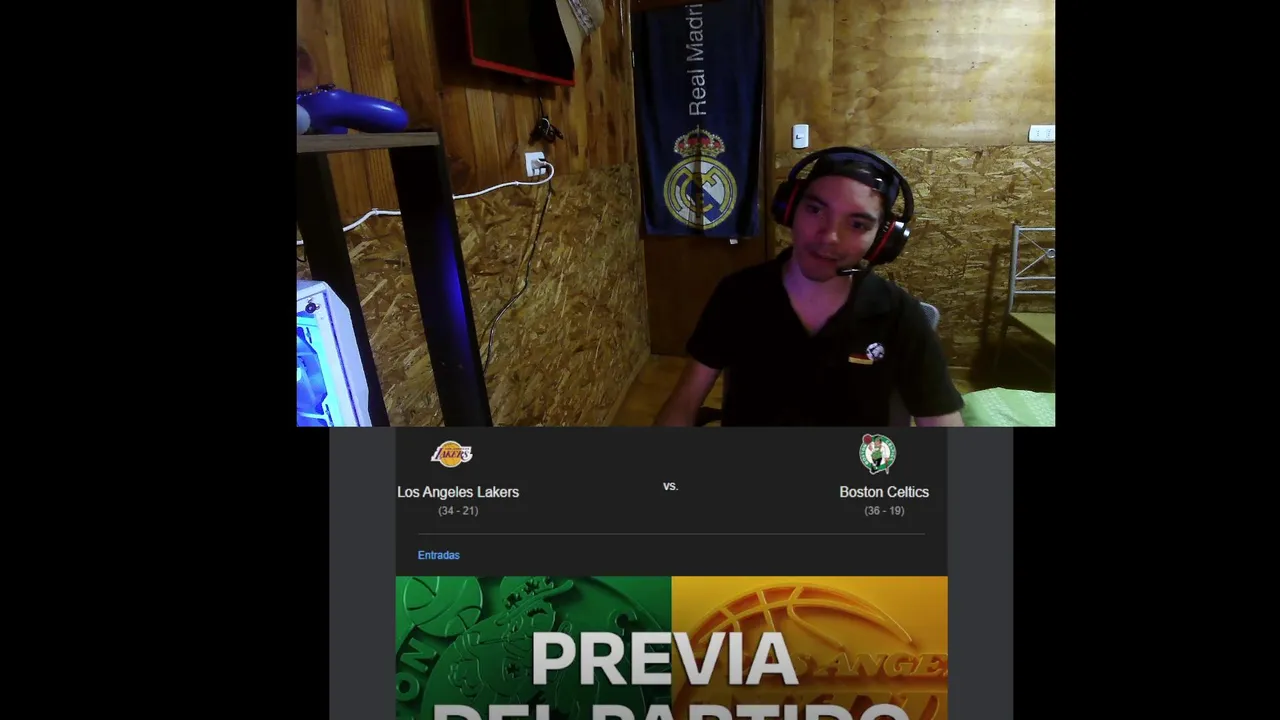Click the 'vs.' text between teams
The width and height of the screenshot is (1280, 720).
pos(671,486)
